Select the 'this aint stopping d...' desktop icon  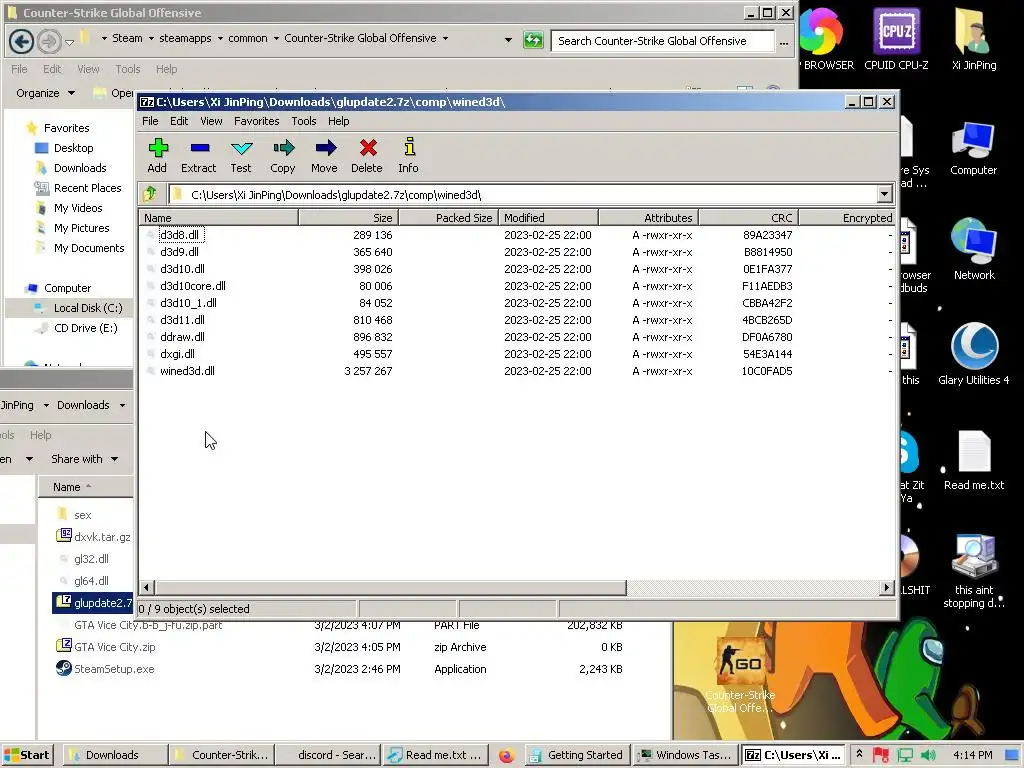click(x=974, y=571)
